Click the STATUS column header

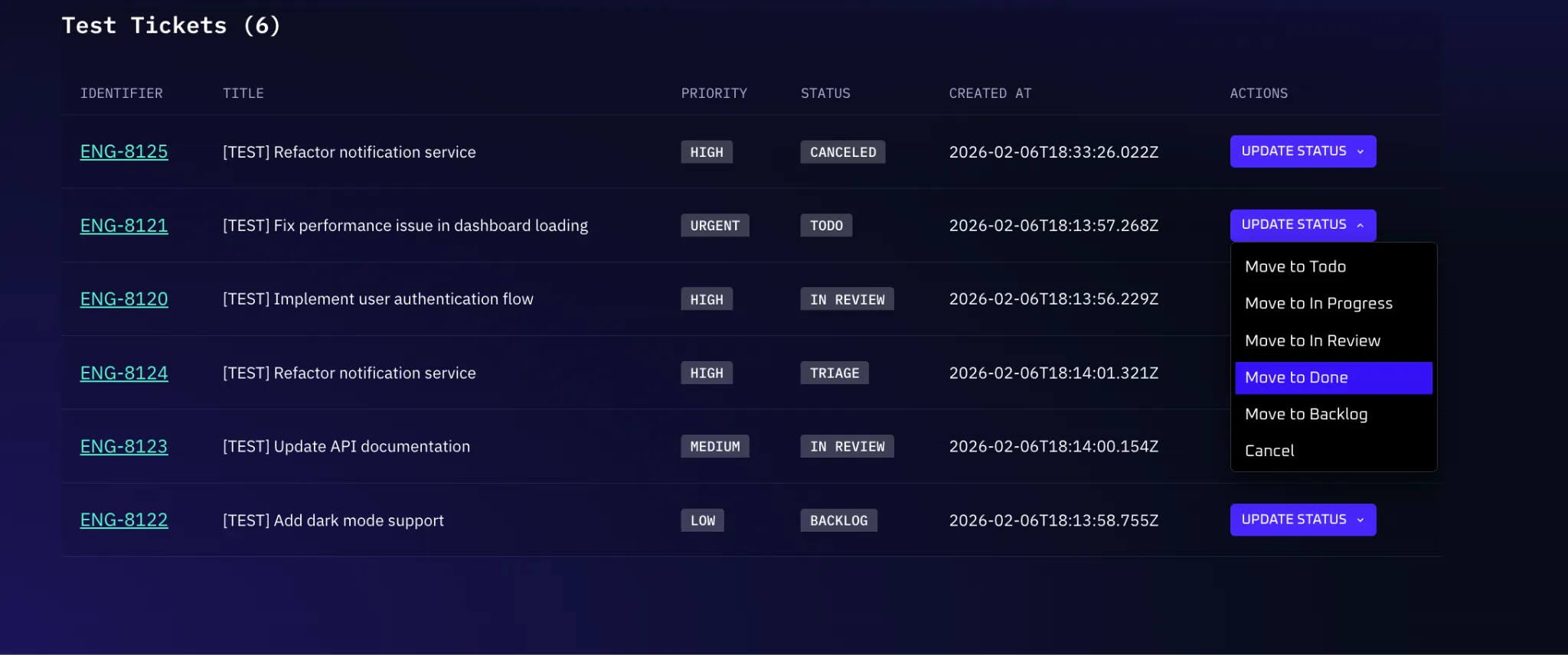[825, 93]
